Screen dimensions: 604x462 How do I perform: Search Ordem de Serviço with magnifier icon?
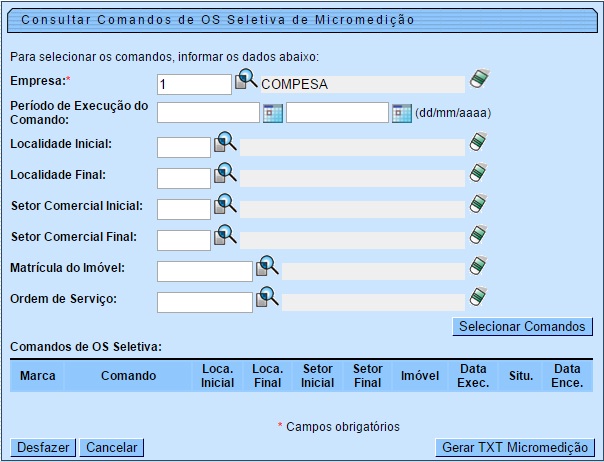click(267, 298)
